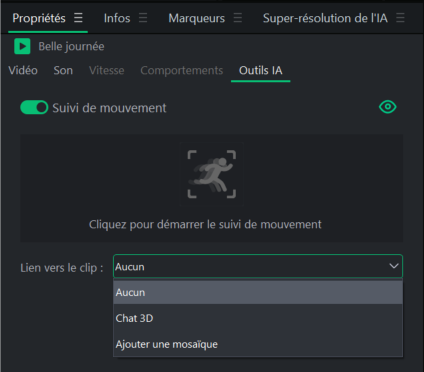Switch to the Son tab
This screenshot has width=424, height=372.
click(63, 70)
